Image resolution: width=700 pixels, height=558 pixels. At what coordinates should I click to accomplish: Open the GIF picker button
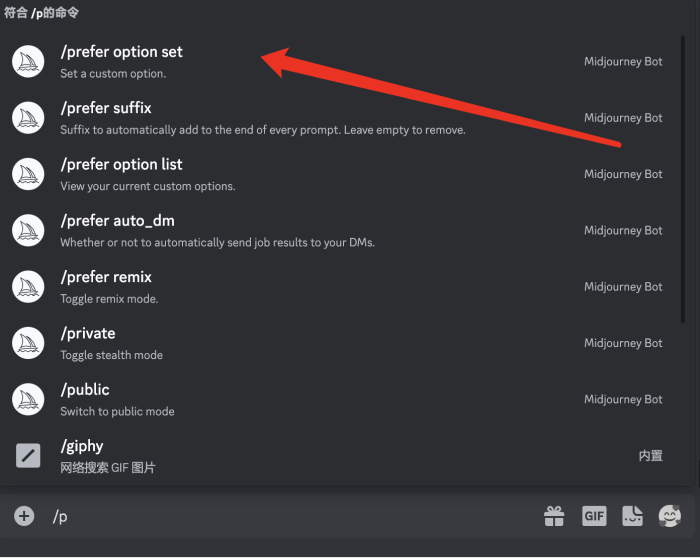pyautogui.click(x=594, y=516)
